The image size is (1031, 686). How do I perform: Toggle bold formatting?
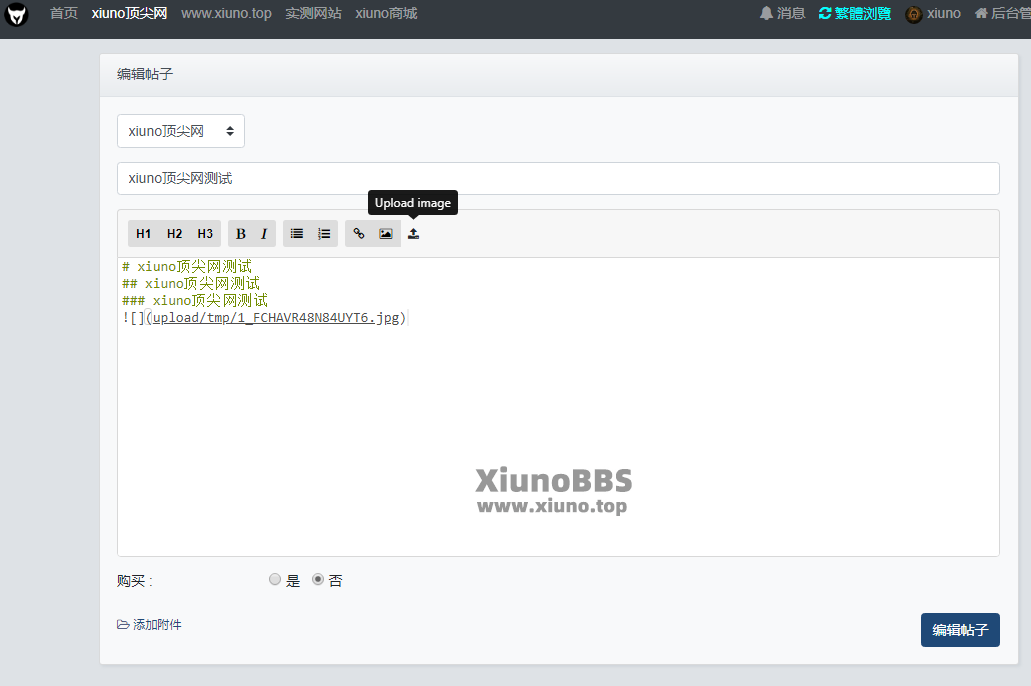pyautogui.click(x=241, y=233)
